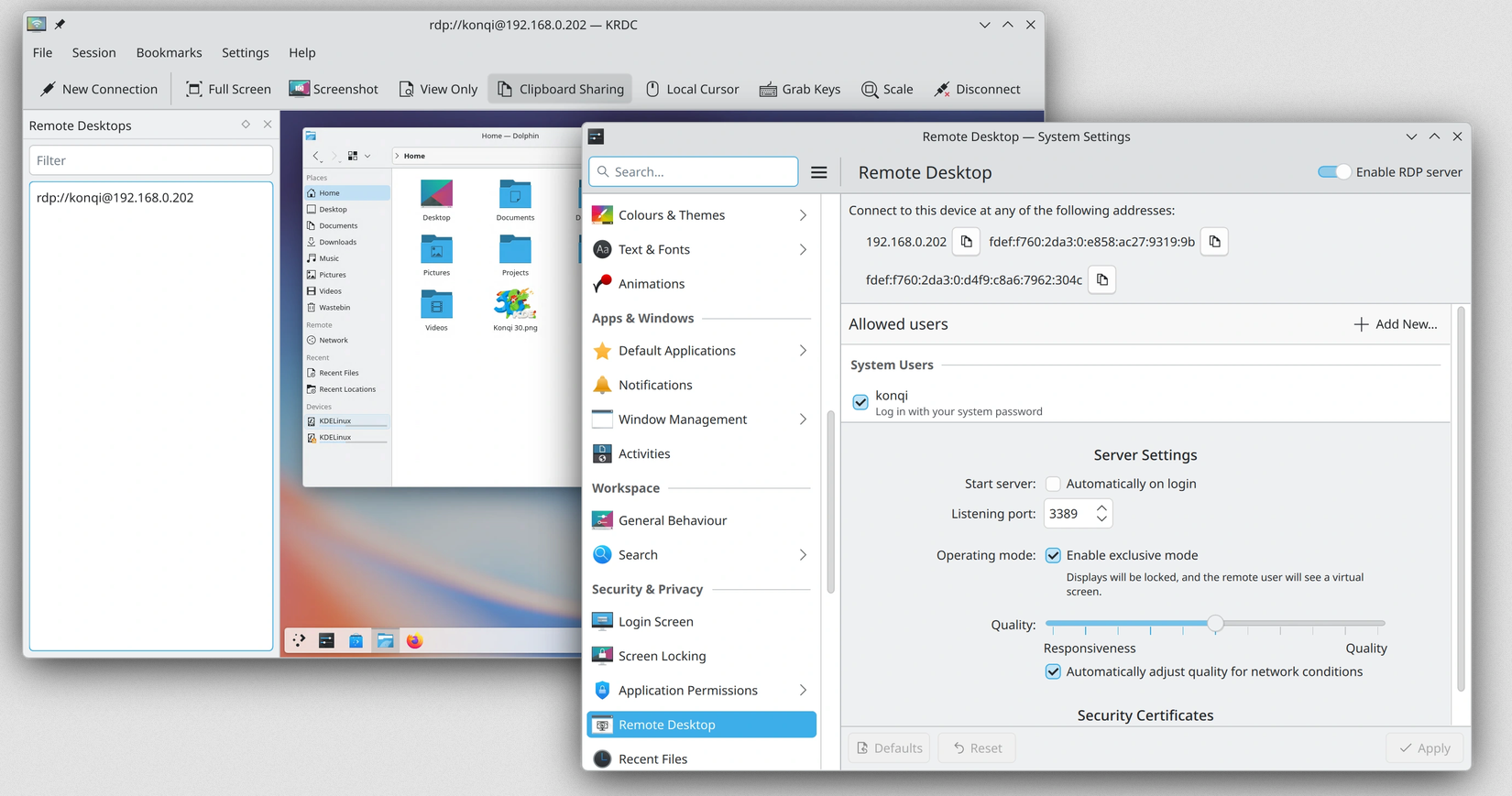Toggle Enable exclusive mode checkbox

(1053, 555)
